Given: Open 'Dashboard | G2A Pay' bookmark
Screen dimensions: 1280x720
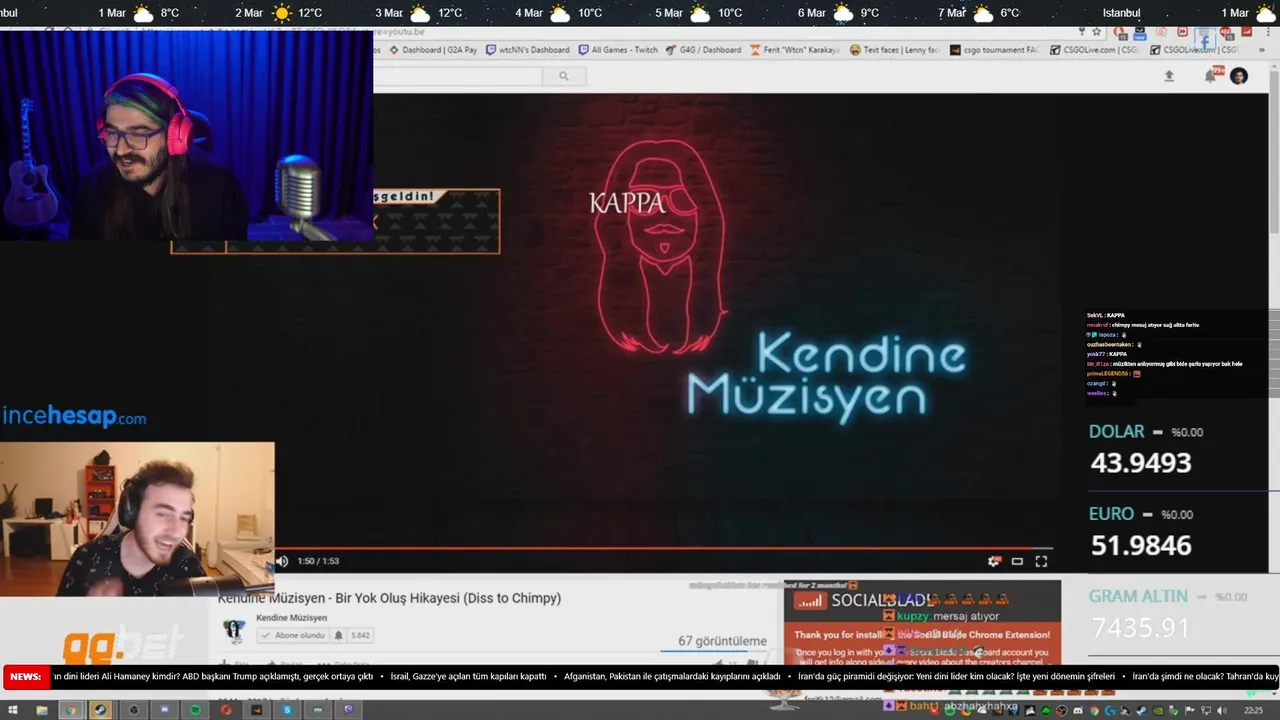Looking at the screenshot, I should (x=433, y=50).
